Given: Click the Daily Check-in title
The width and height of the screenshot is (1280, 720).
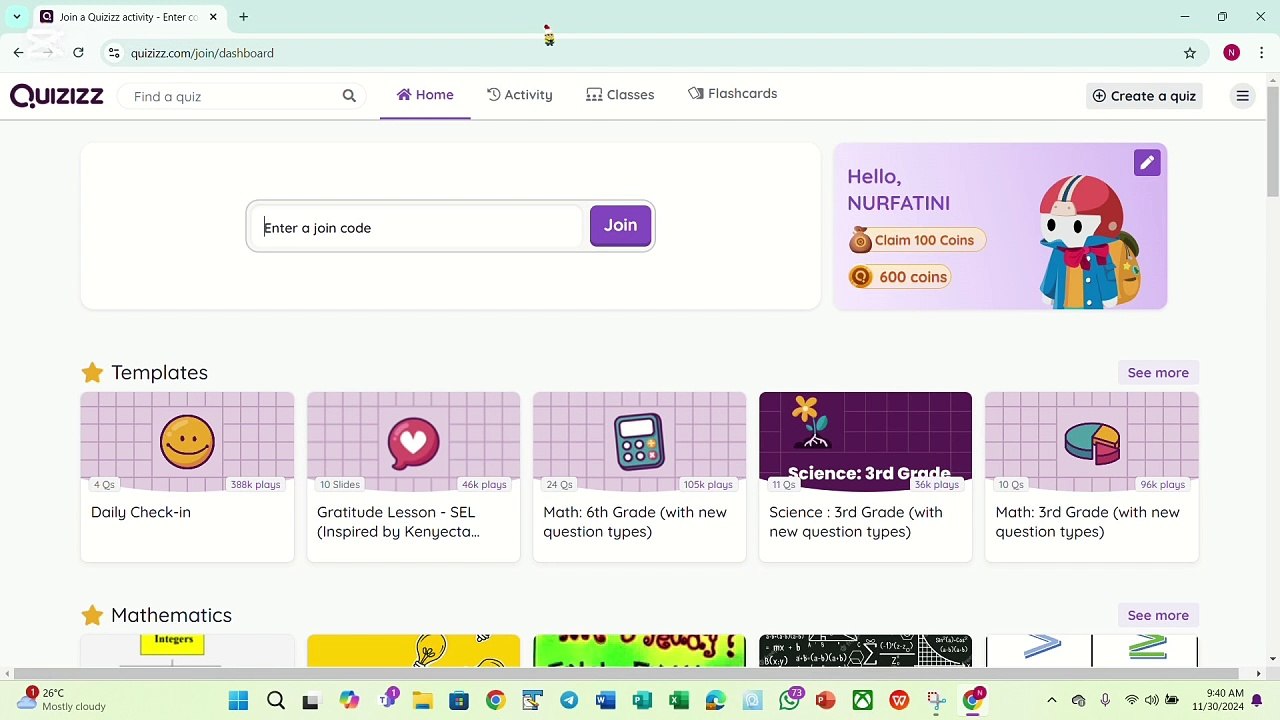Looking at the screenshot, I should click(x=141, y=512).
